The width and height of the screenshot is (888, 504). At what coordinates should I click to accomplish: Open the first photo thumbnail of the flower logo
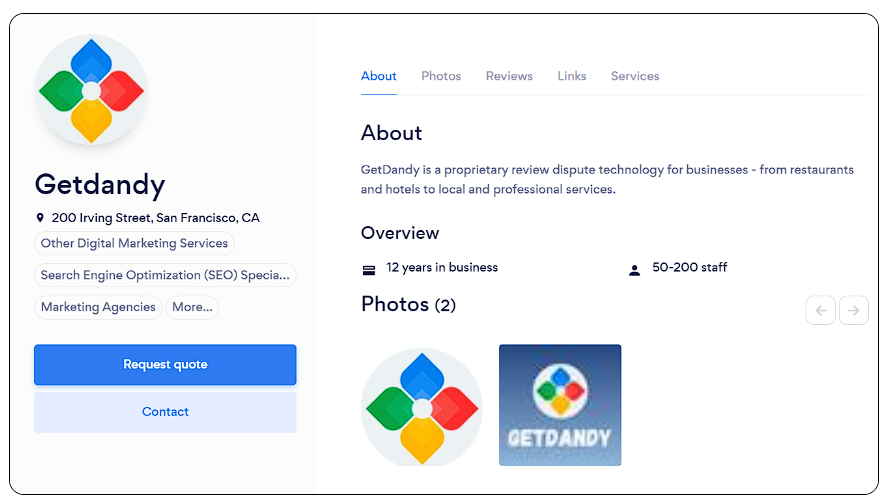422,407
